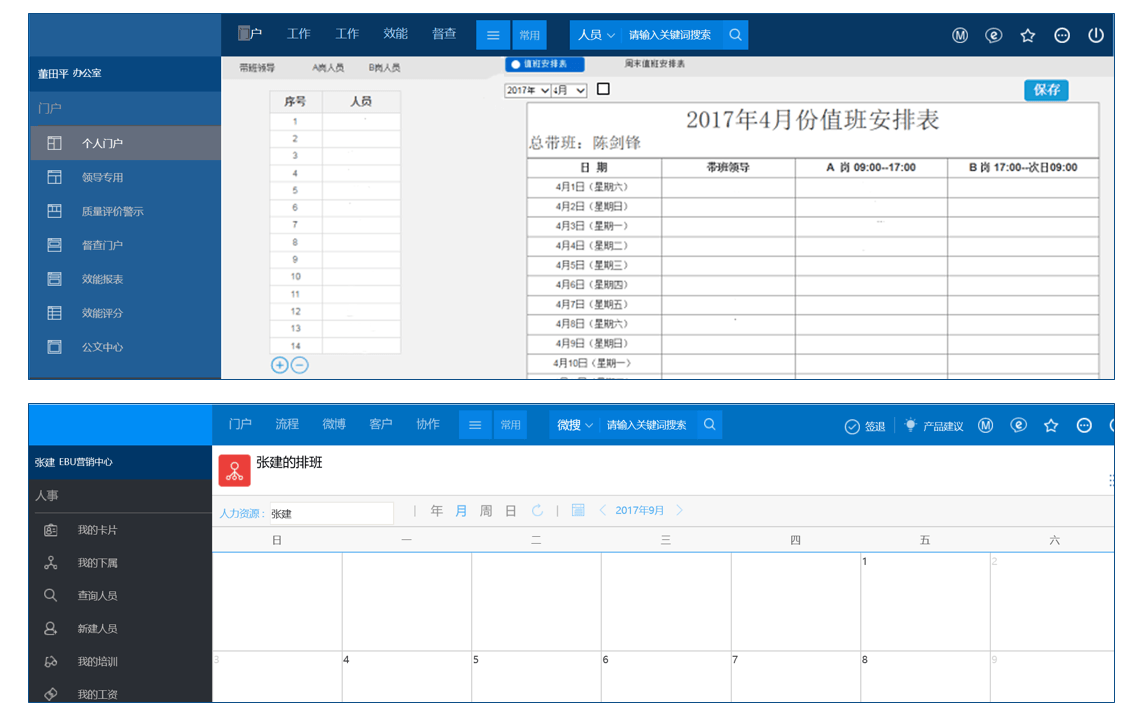The image size is (1130, 720).
Task: Tick the checkbox beside the month dropdown
Action: (x=603, y=89)
